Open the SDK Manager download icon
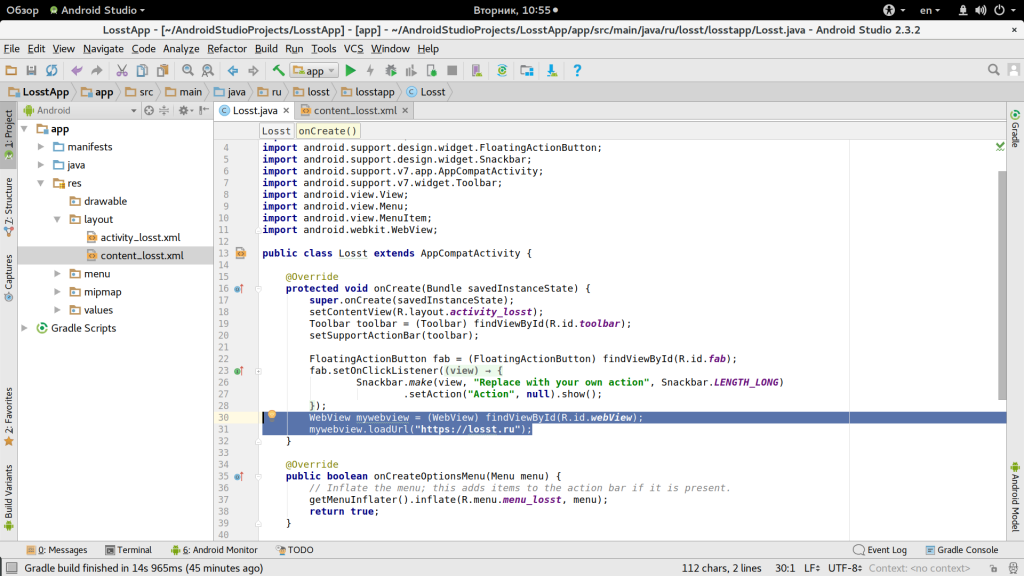Screen dimensions: 1024x576 coord(551,71)
